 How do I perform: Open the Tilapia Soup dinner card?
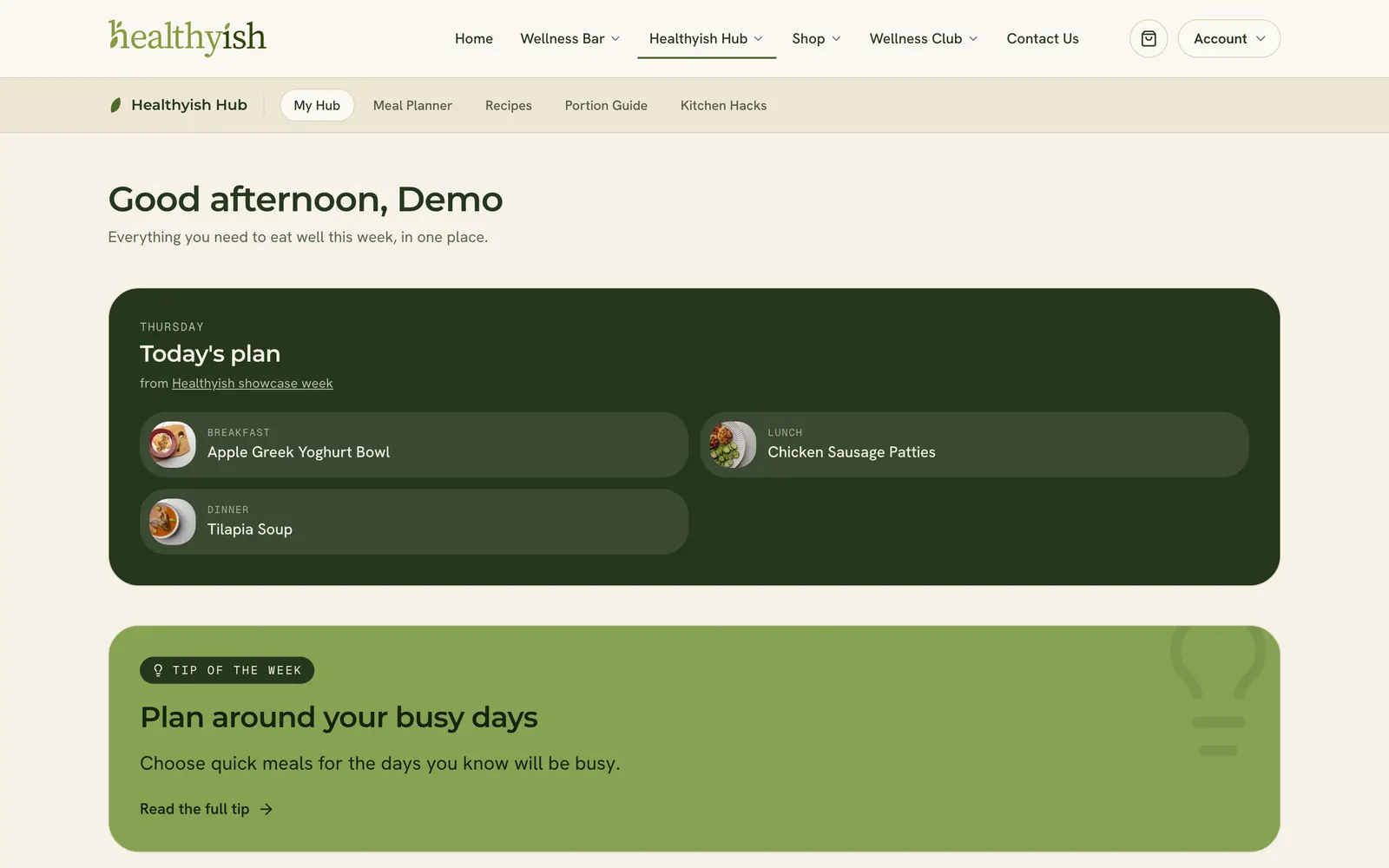point(414,522)
